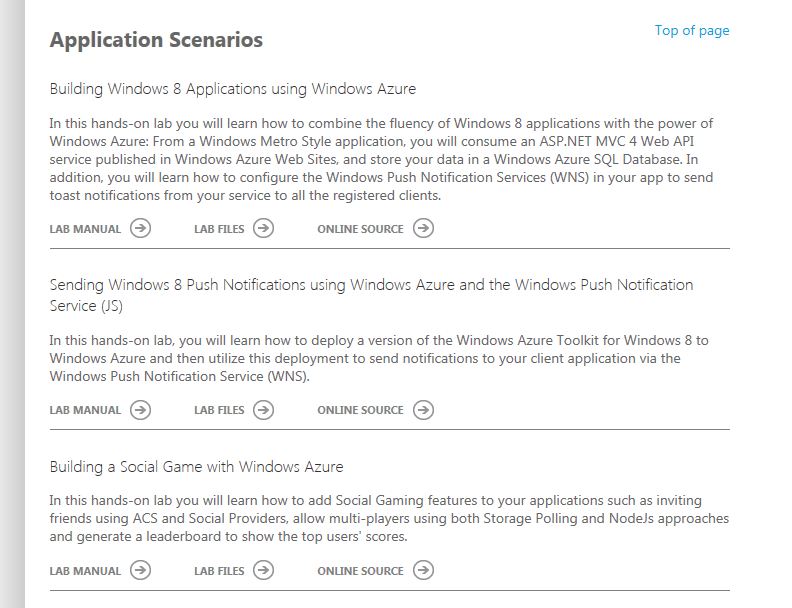
Task: Click the Lab Files arrow icon under Building Windows 8 Applications
Action: point(263,228)
